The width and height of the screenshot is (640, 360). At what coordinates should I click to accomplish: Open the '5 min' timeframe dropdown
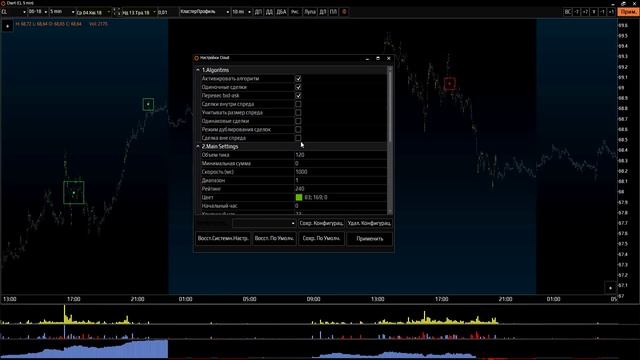pos(62,12)
